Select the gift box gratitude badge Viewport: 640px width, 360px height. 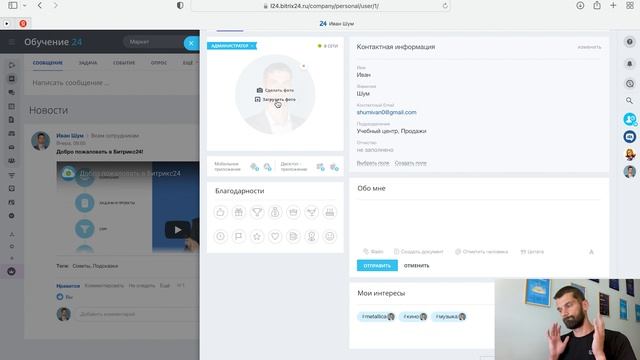pyautogui.click(x=239, y=212)
